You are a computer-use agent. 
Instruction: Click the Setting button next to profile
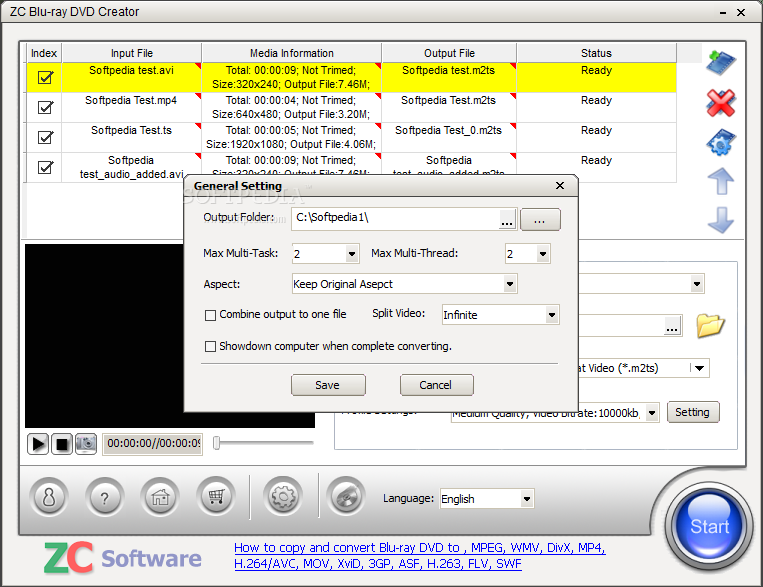click(x=692, y=412)
